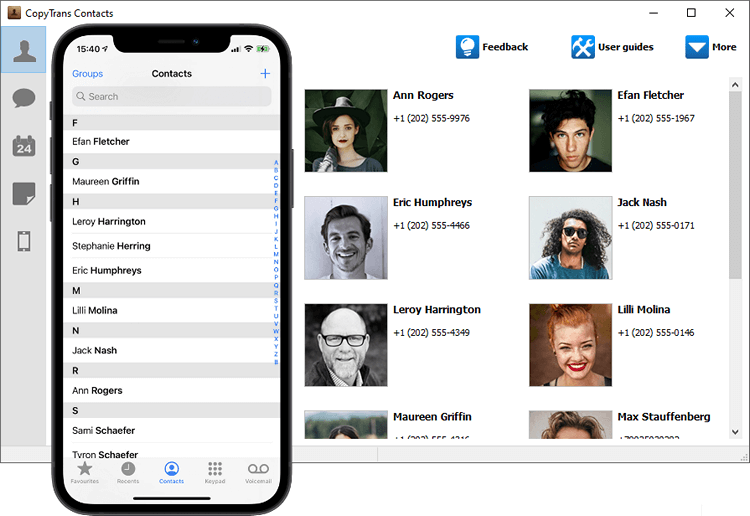
Task: Open the Groups link on the phone
Action: (x=88, y=74)
